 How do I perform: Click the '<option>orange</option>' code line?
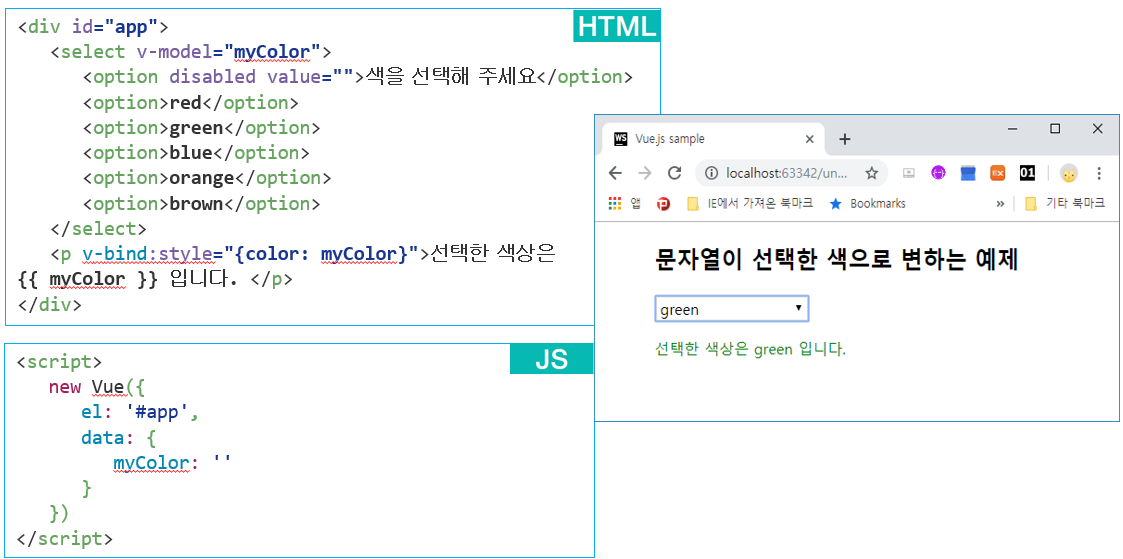tap(207, 178)
